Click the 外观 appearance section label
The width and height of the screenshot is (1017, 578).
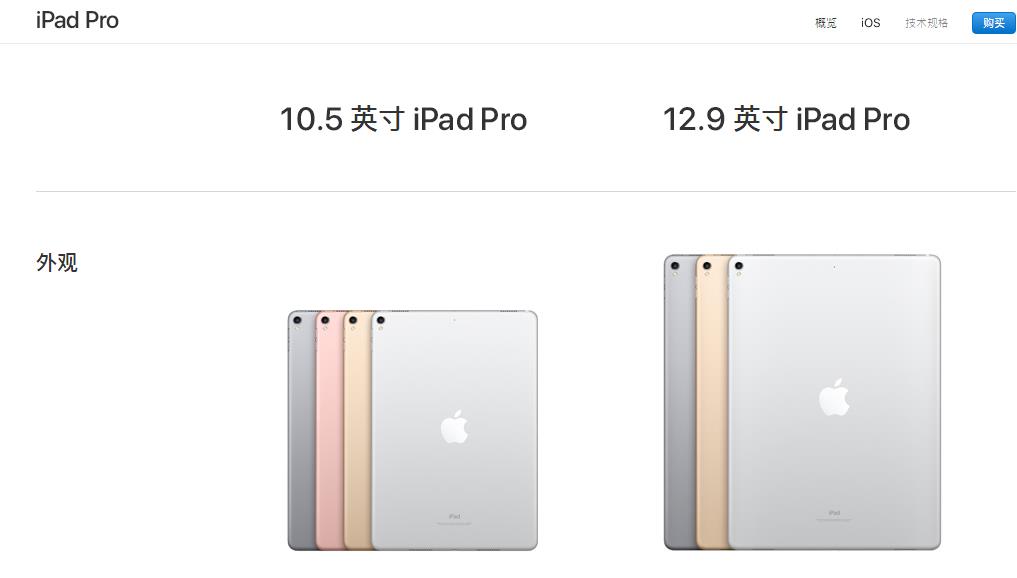(x=57, y=263)
